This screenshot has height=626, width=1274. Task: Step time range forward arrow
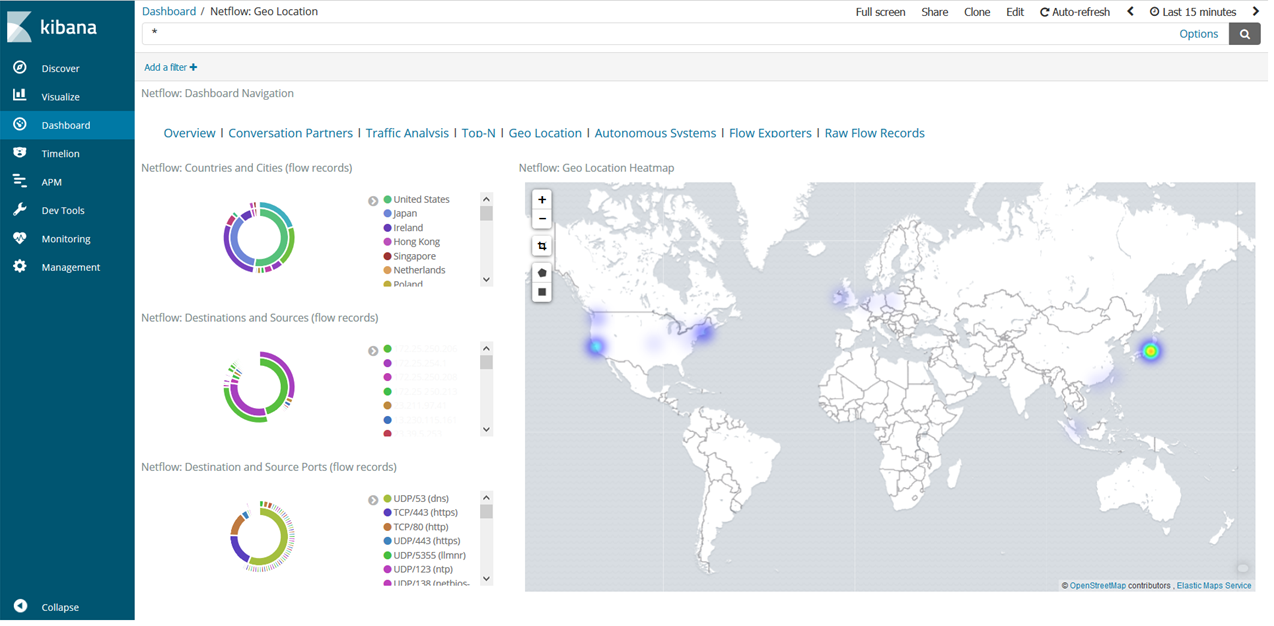1256,12
